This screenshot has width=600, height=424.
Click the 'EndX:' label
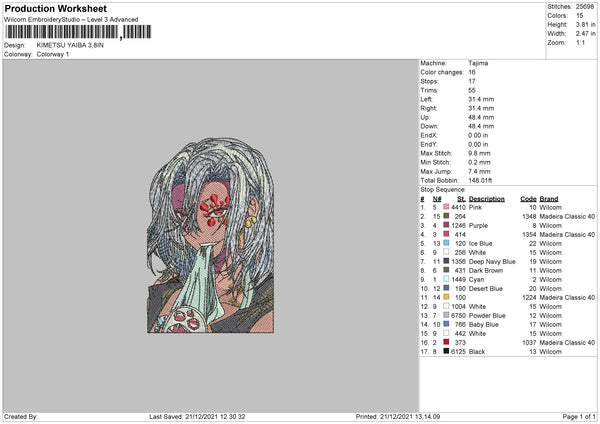429,135
